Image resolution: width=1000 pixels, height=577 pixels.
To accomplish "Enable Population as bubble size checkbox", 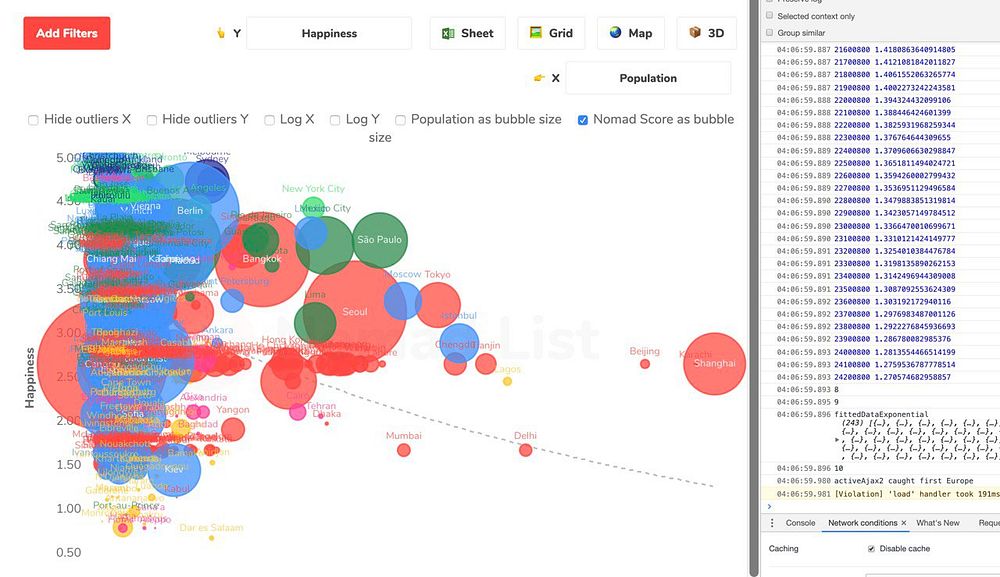I will pos(401,120).
